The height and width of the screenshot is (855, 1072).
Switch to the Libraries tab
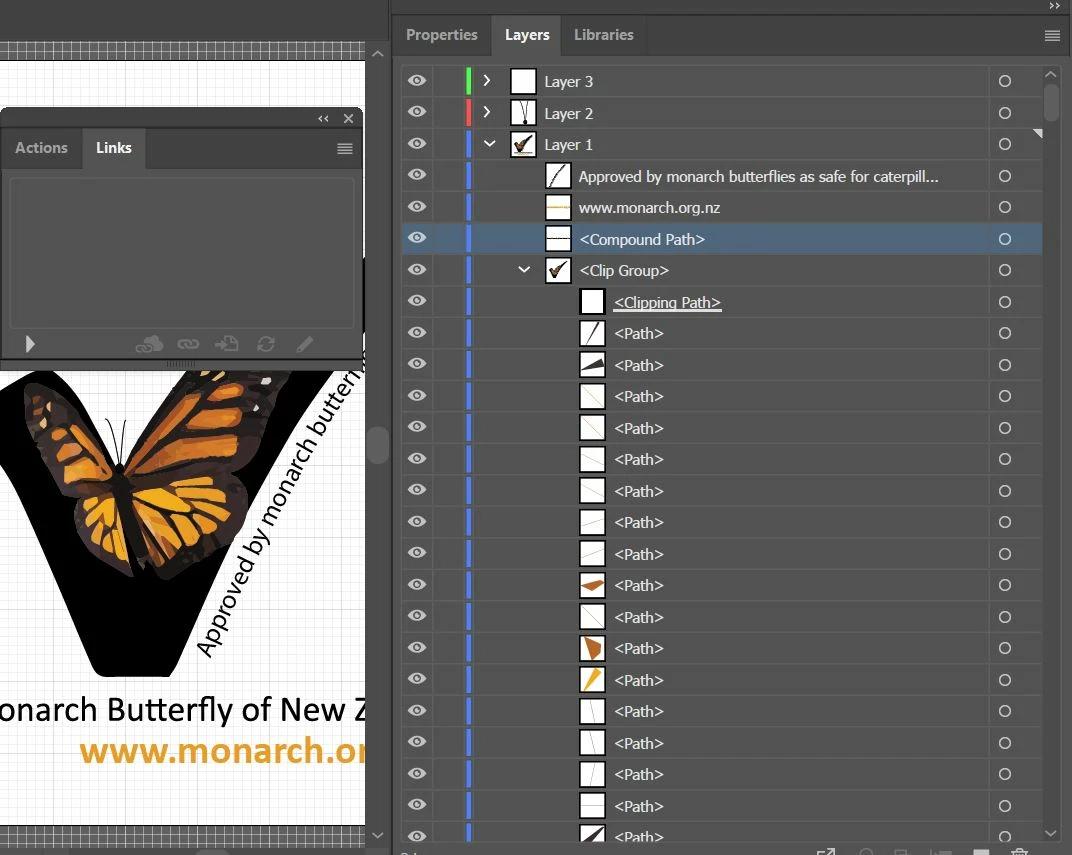tap(604, 35)
